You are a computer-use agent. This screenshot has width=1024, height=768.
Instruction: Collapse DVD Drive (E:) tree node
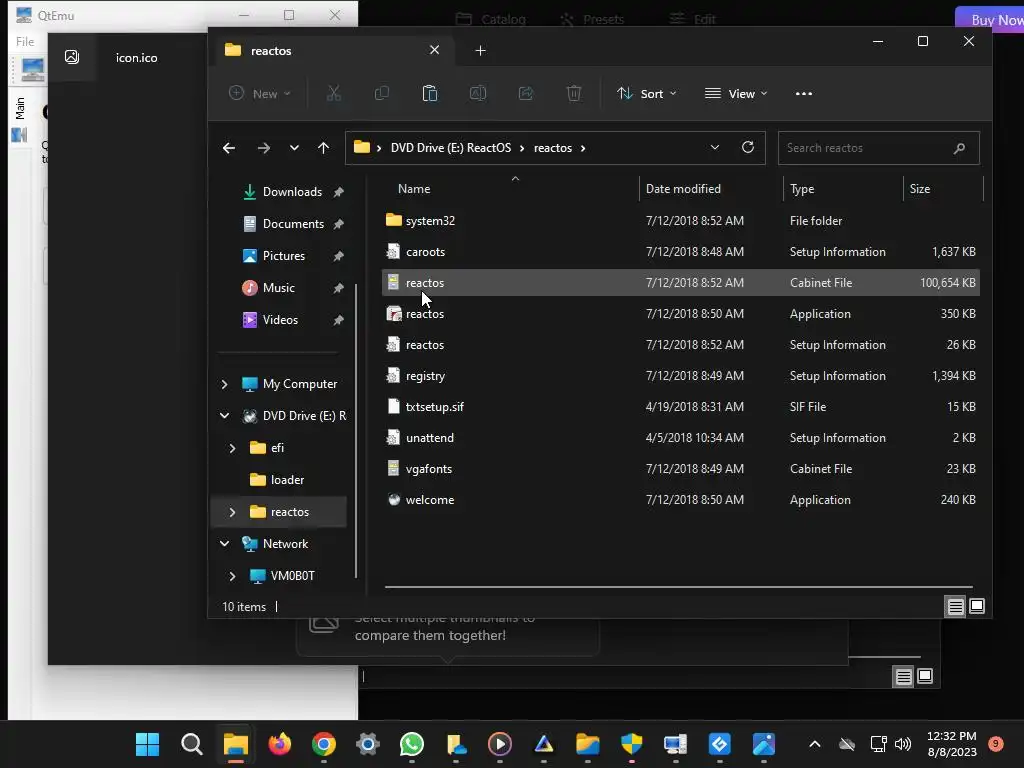[225, 415]
